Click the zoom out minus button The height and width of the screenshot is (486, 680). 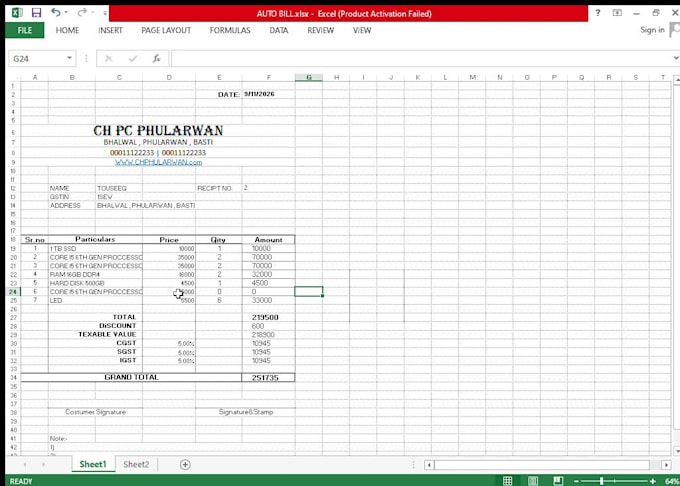576,481
